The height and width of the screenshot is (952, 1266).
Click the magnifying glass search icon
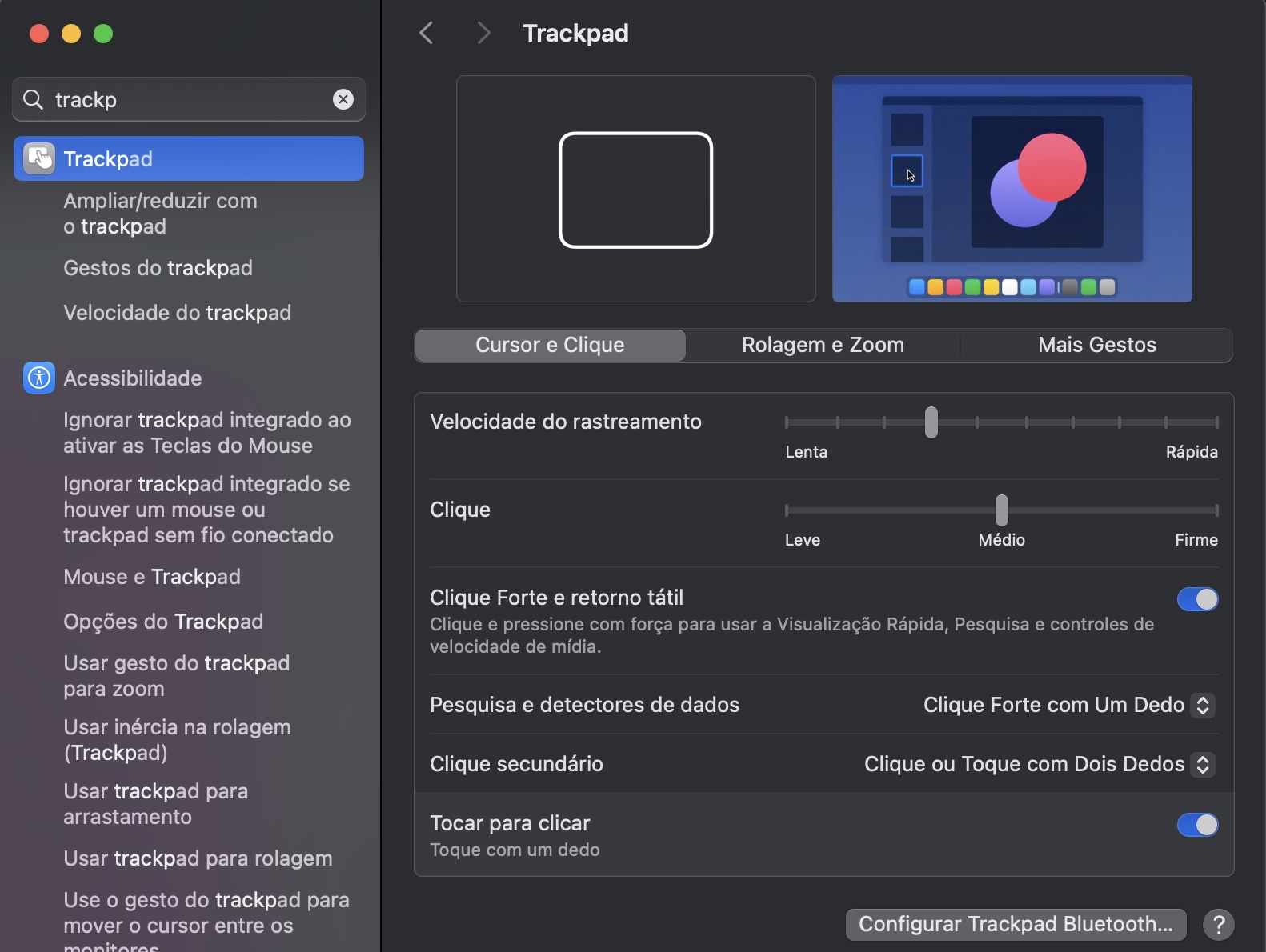[33, 99]
